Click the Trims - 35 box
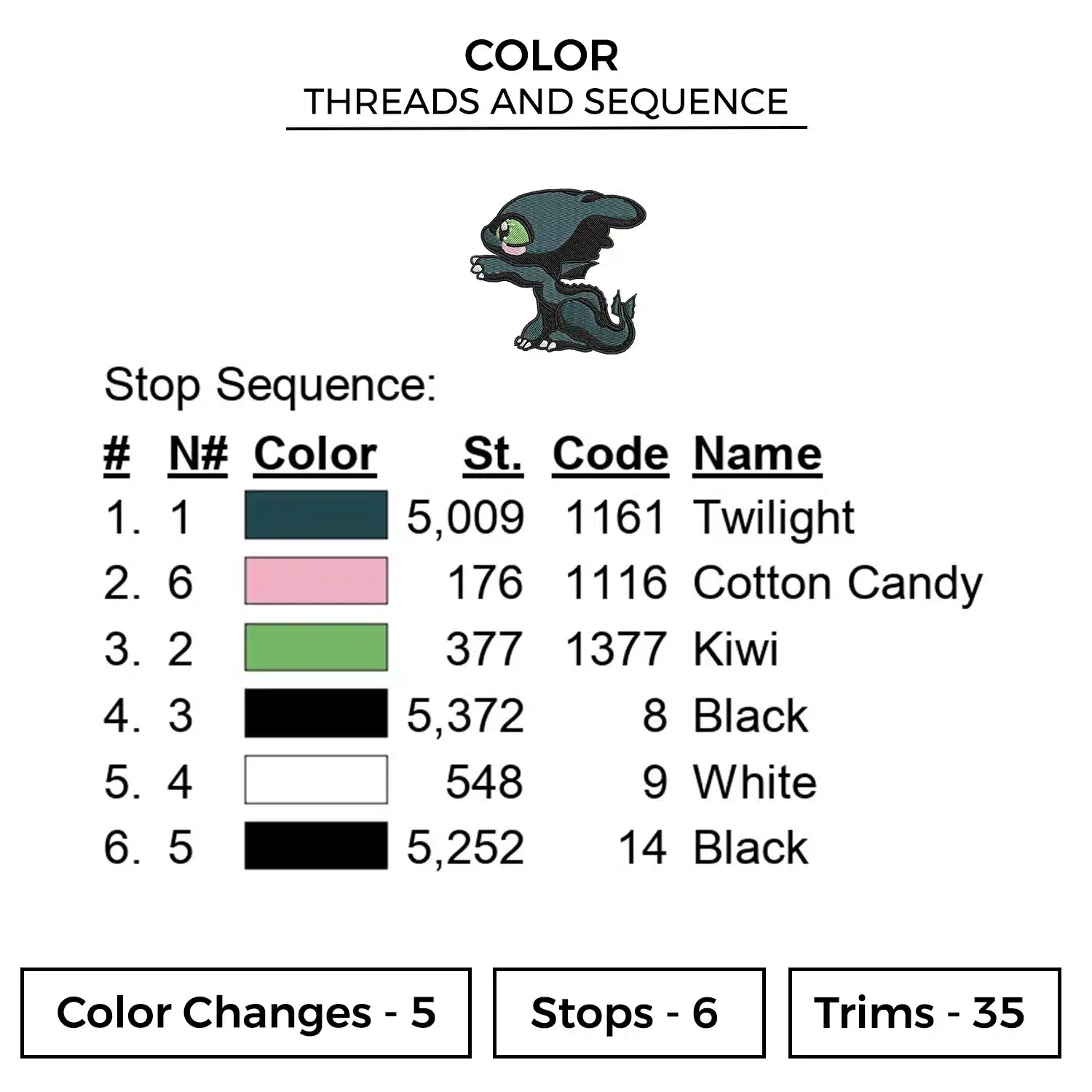 [924, 1013]
